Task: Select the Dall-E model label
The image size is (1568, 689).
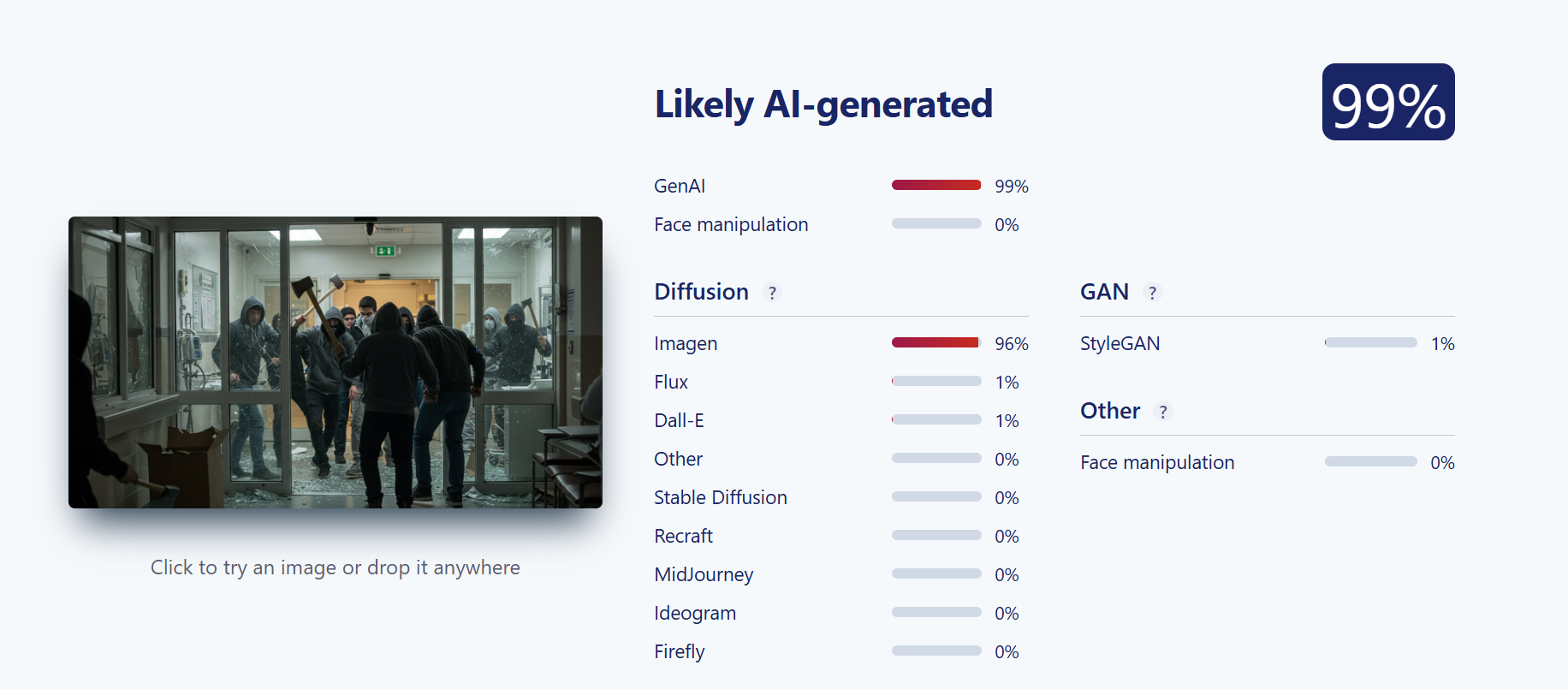Action: 679,420
